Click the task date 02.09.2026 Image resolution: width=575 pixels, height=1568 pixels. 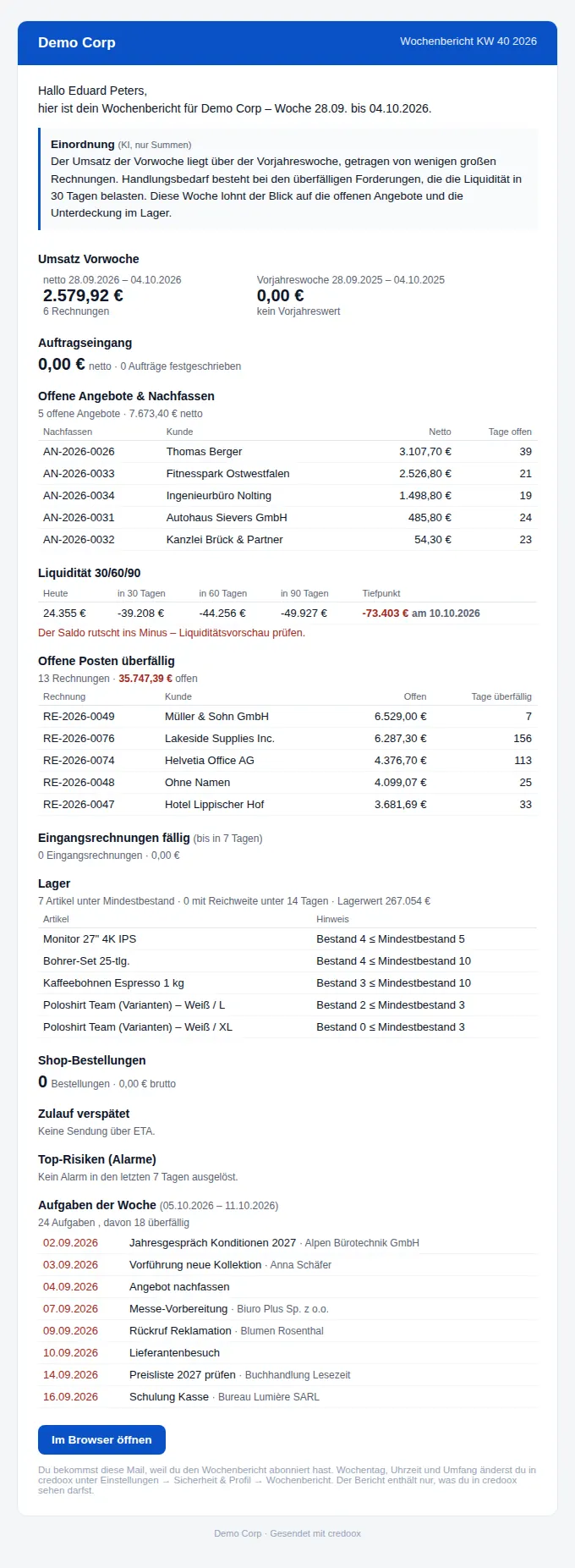[x=70, y=1242]
